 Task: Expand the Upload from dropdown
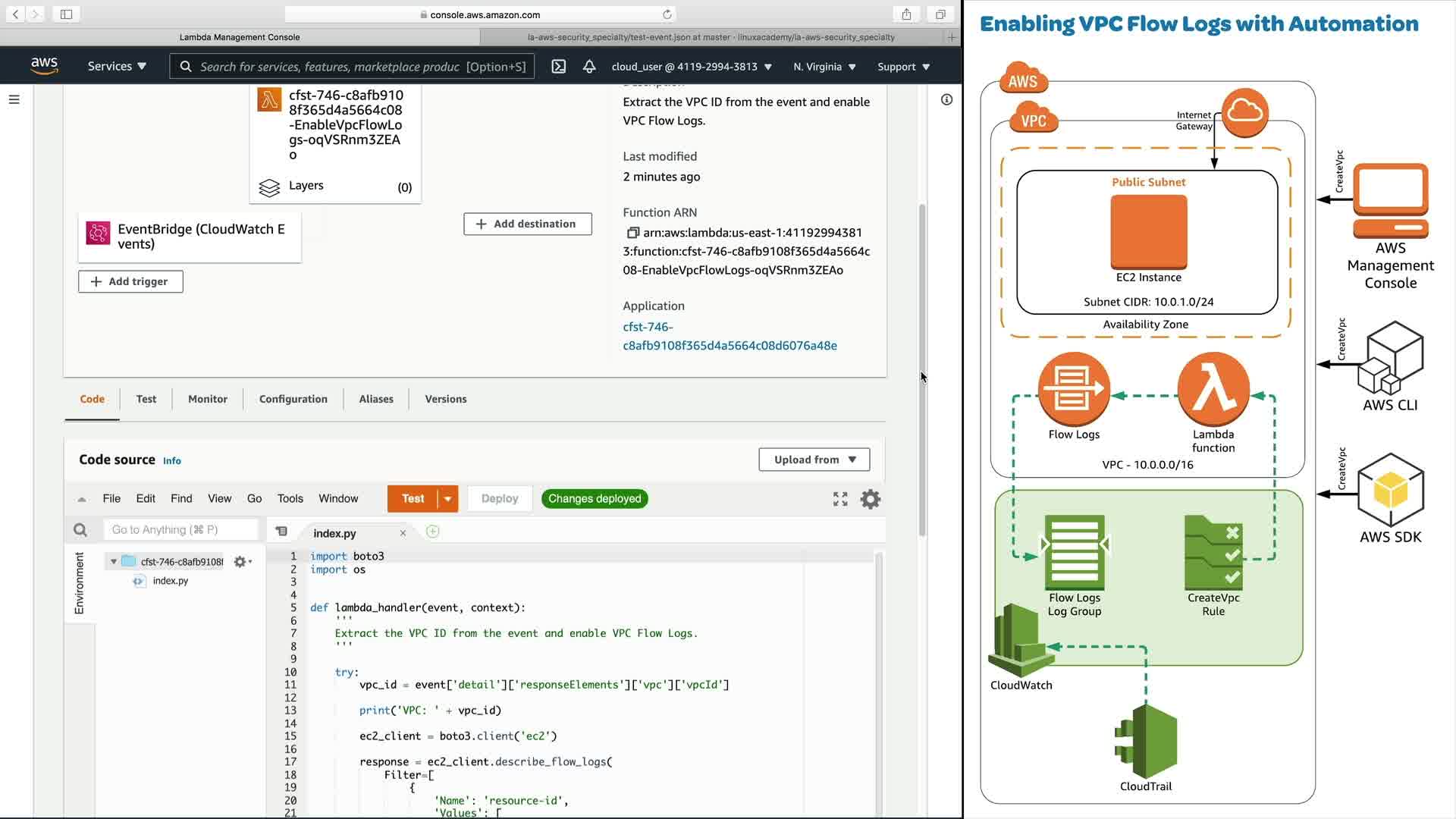pos(814,460)
